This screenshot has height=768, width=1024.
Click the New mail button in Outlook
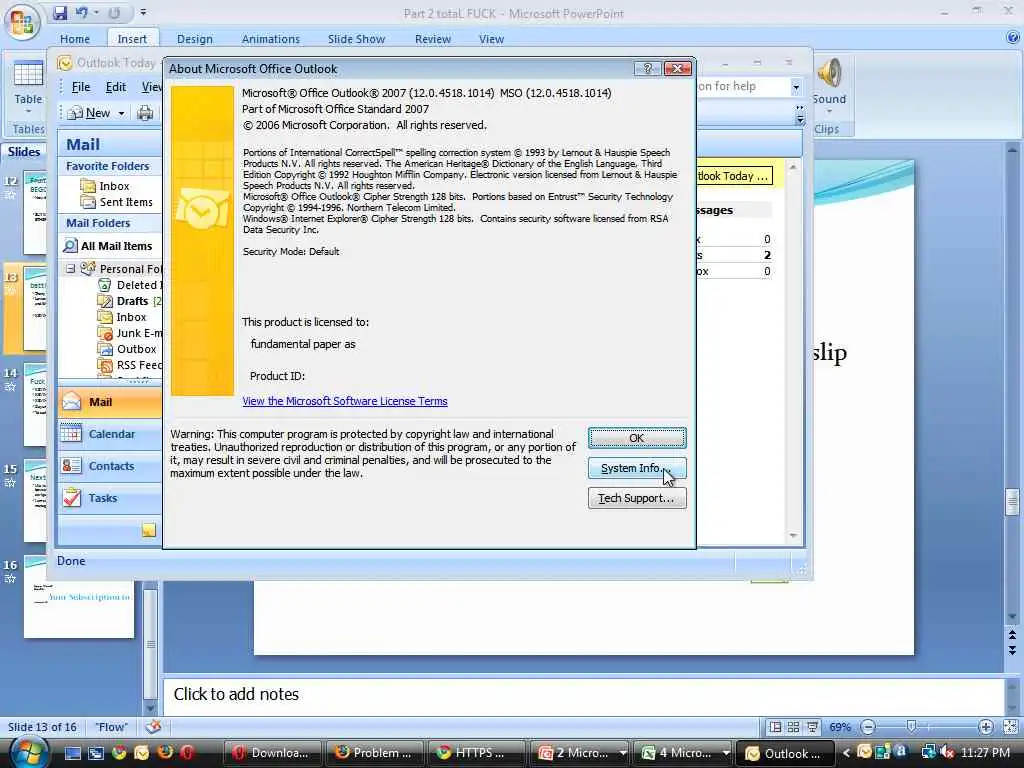[90, 113]
